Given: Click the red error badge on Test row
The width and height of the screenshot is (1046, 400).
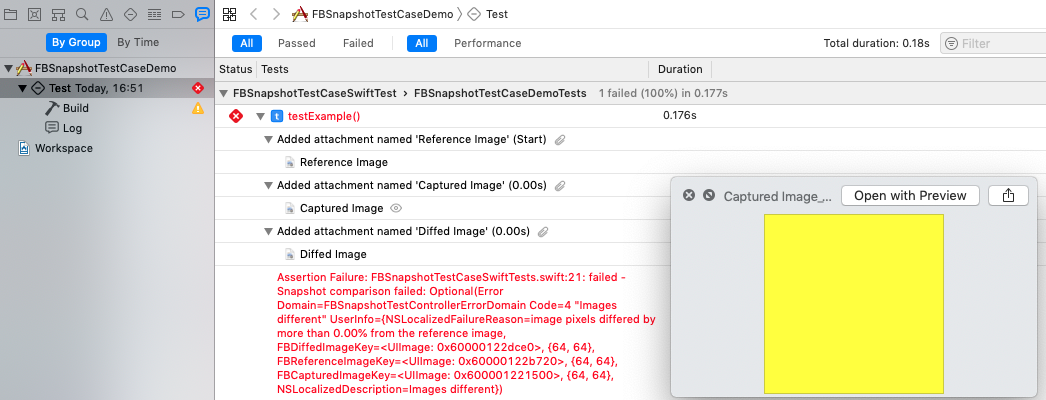Looking at the screenshot, I should [197, 88].
